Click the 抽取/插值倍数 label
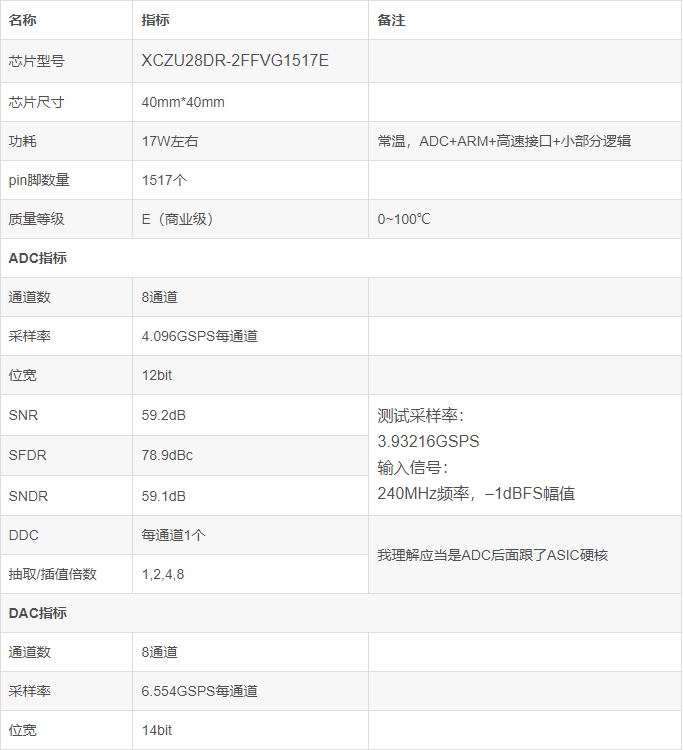The image size is (683, 750). click(x=53, y=574)
